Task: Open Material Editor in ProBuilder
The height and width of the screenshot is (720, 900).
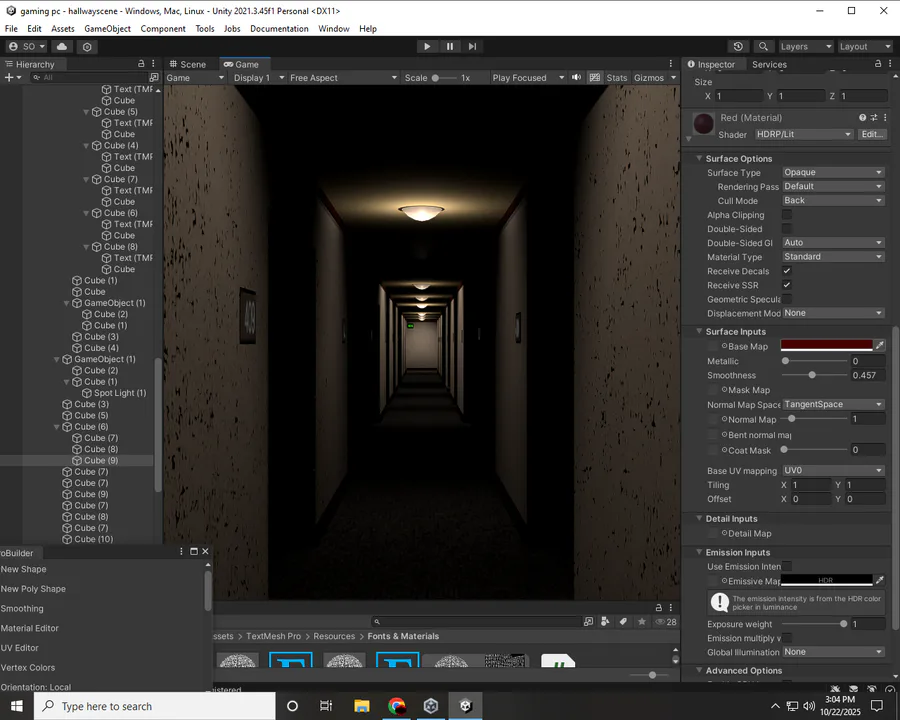Action: [29, 628]
